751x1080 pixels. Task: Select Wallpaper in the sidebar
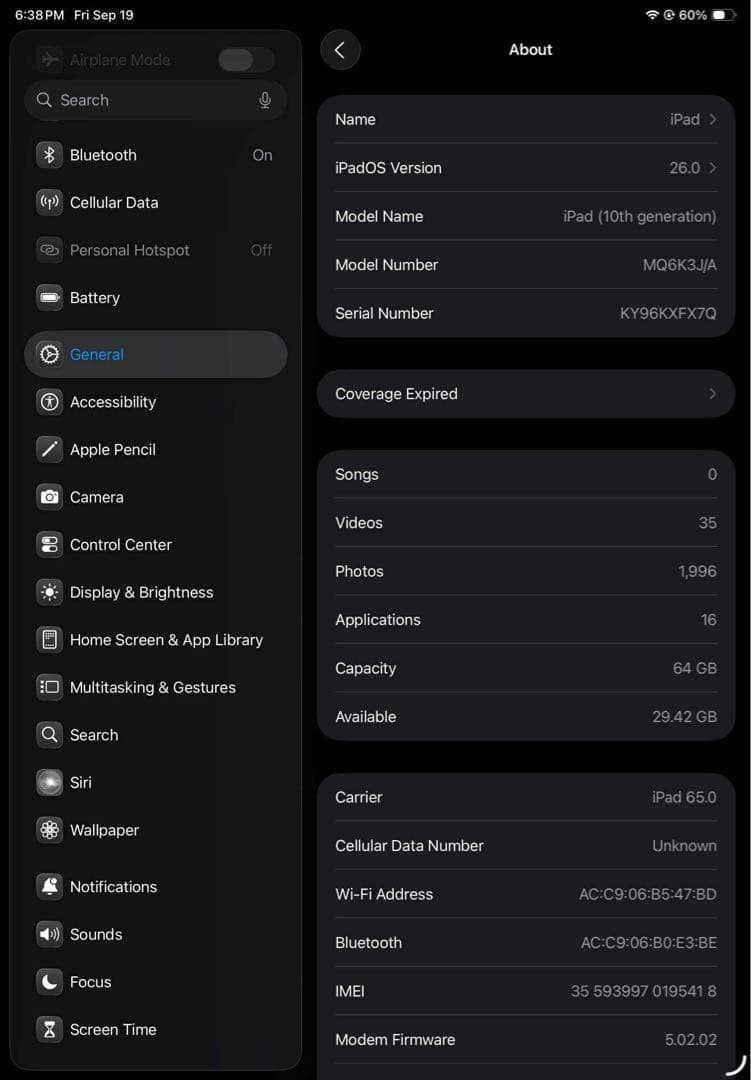click(104, 830)
